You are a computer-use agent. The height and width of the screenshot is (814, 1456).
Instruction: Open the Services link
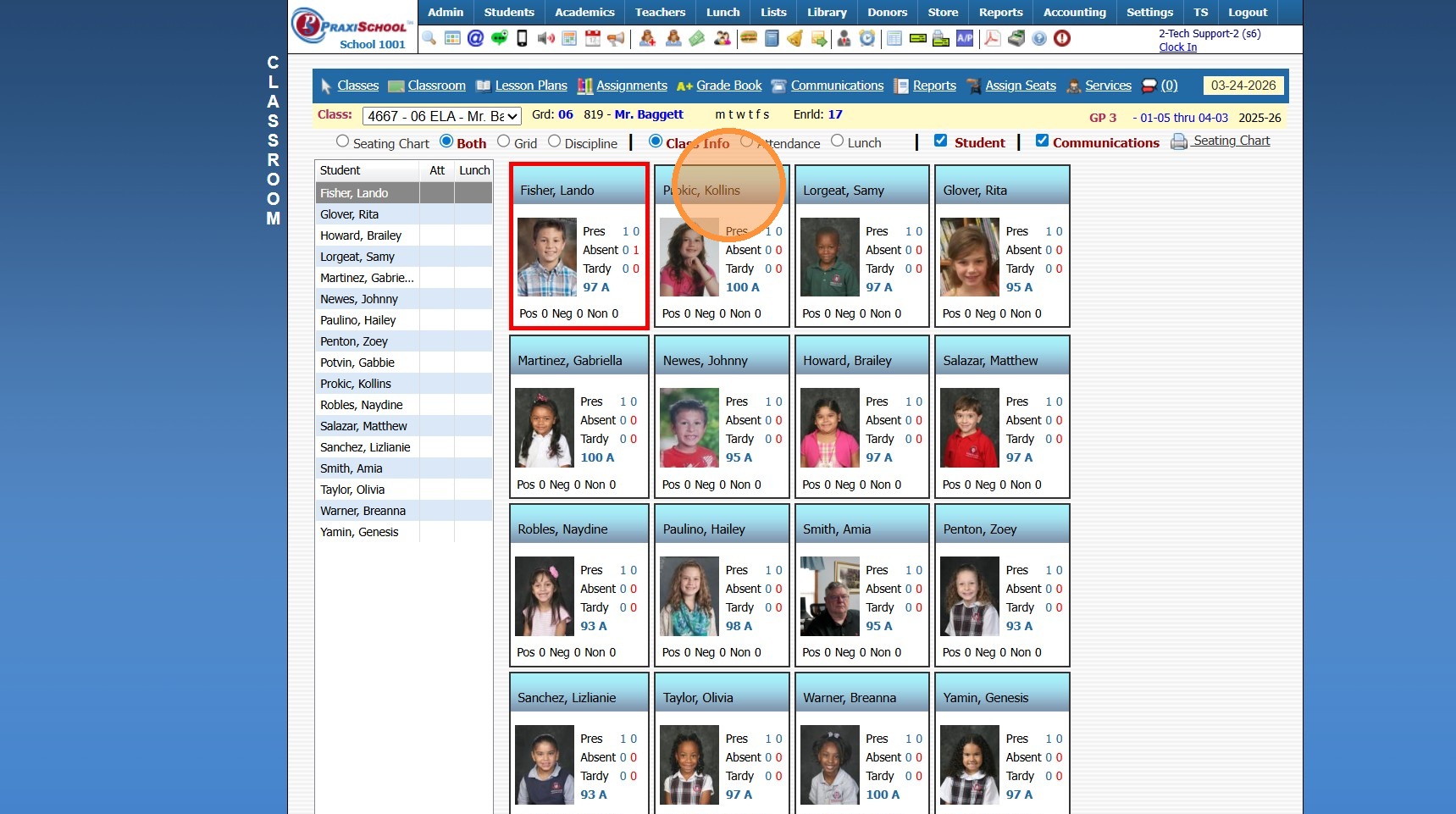(1108, 86)
